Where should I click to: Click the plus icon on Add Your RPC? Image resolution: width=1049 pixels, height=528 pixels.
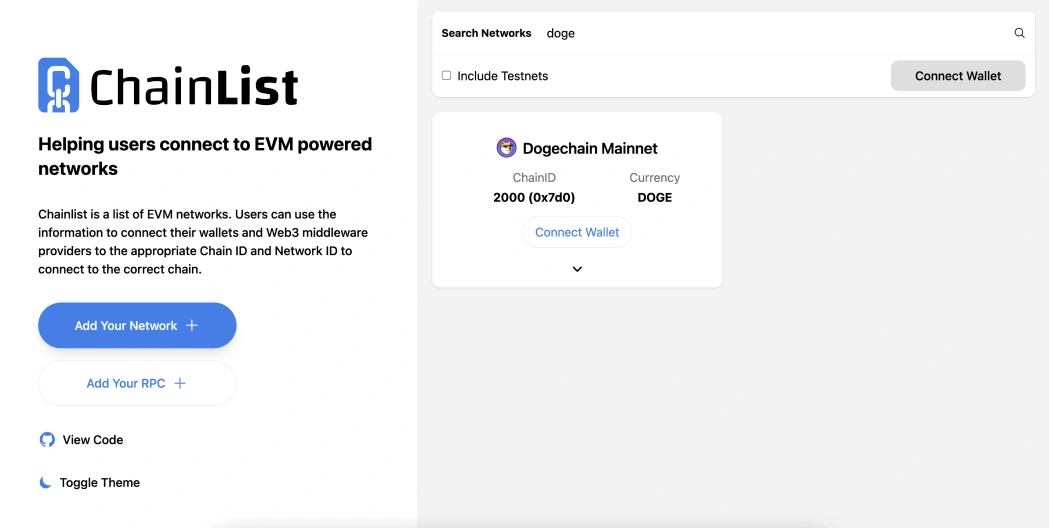click(x=180, y=383)
